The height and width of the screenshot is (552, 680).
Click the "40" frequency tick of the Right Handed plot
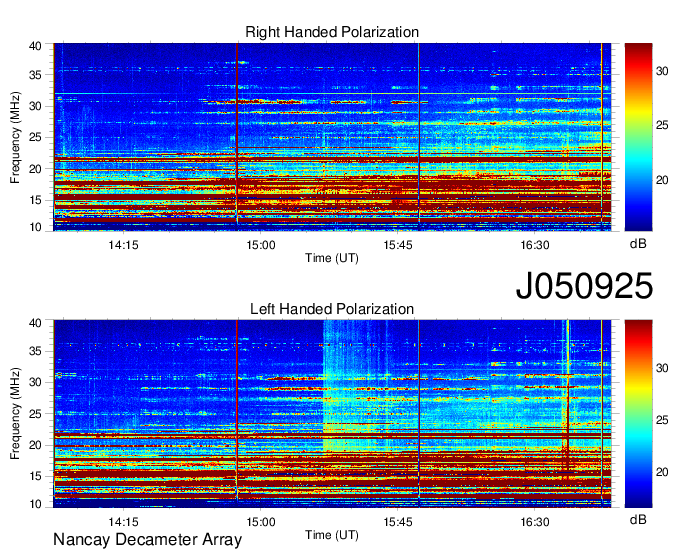(x=35, y=46)
